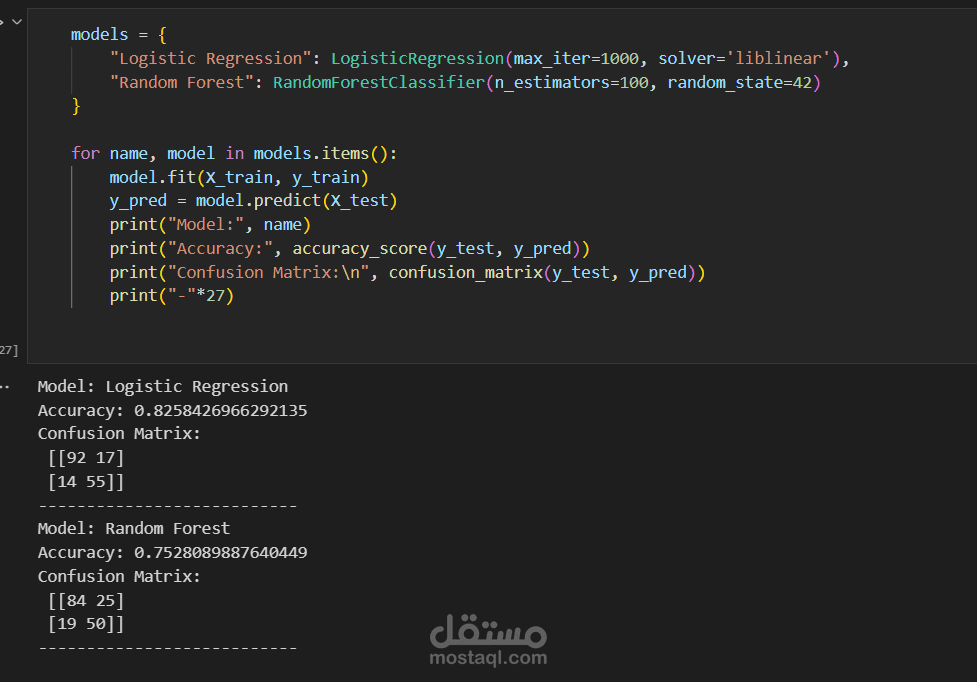Click accuracy_score call in the code

[x=360, y=249]
